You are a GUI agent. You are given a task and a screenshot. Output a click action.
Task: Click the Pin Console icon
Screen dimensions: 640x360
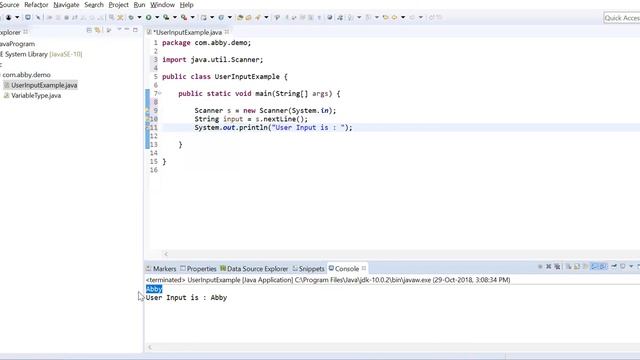614,267
